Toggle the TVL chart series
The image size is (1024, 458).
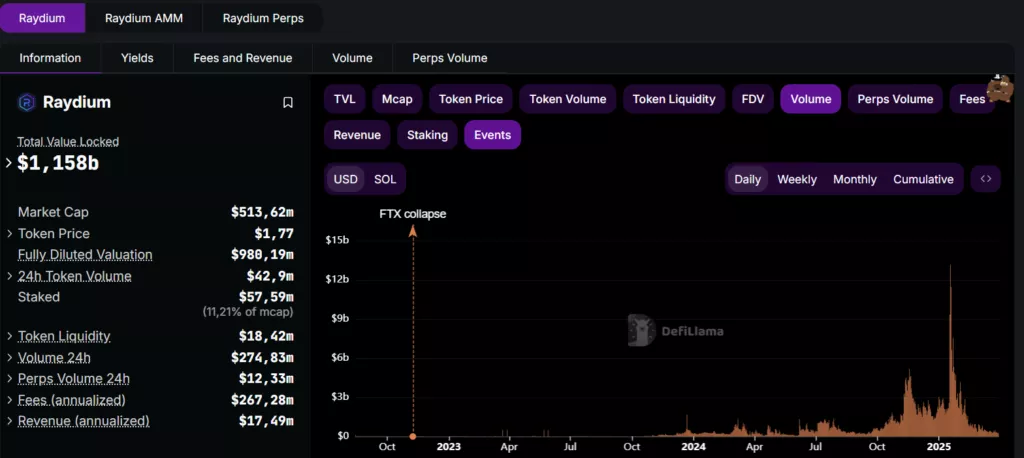tap(345, 99)
